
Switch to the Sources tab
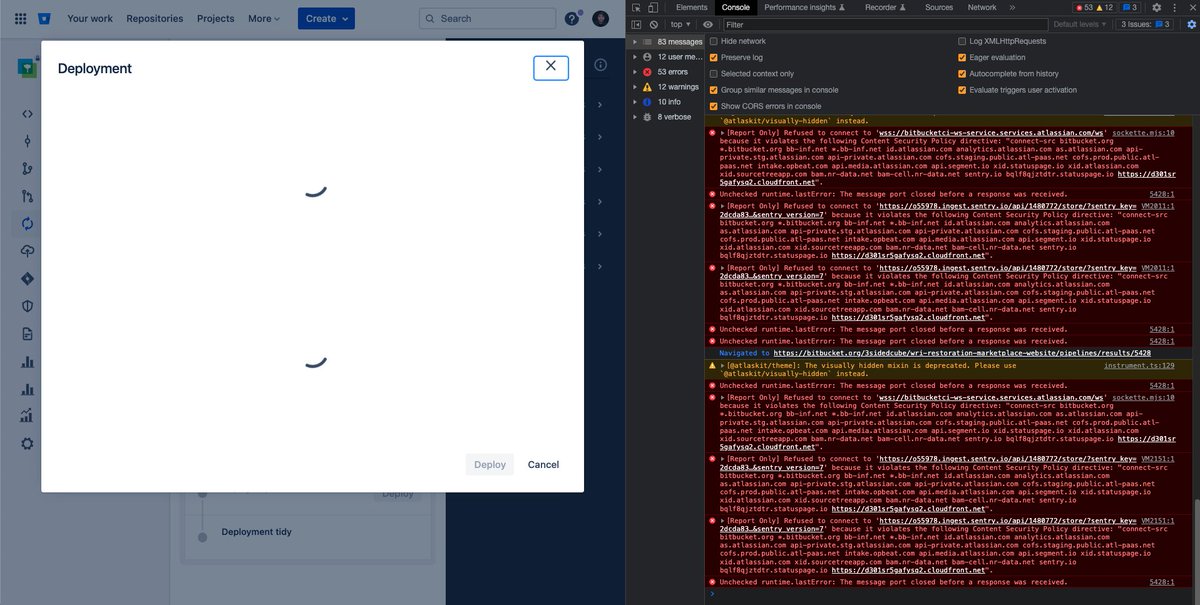point(939,7)
